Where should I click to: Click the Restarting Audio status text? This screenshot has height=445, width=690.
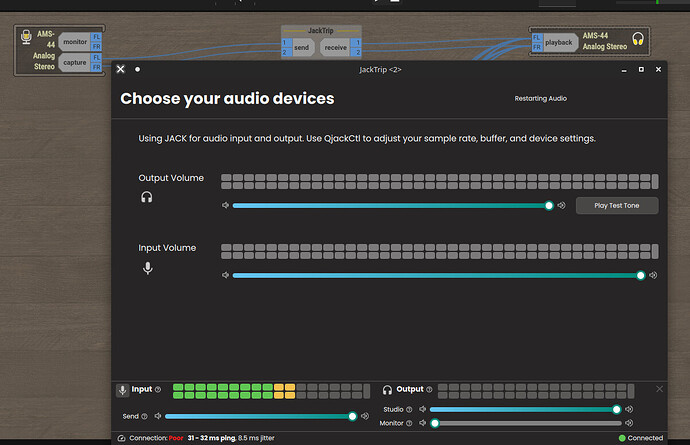(x=540, y=99)
